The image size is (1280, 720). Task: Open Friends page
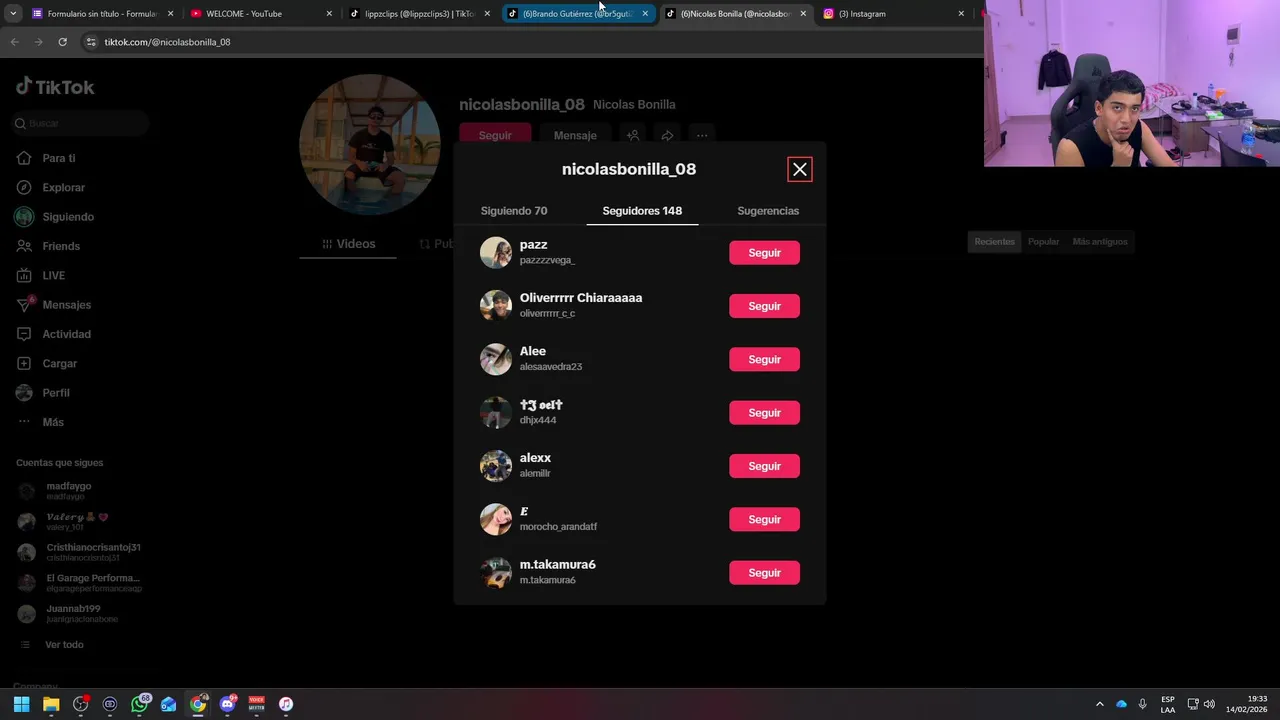coord(61,246)
